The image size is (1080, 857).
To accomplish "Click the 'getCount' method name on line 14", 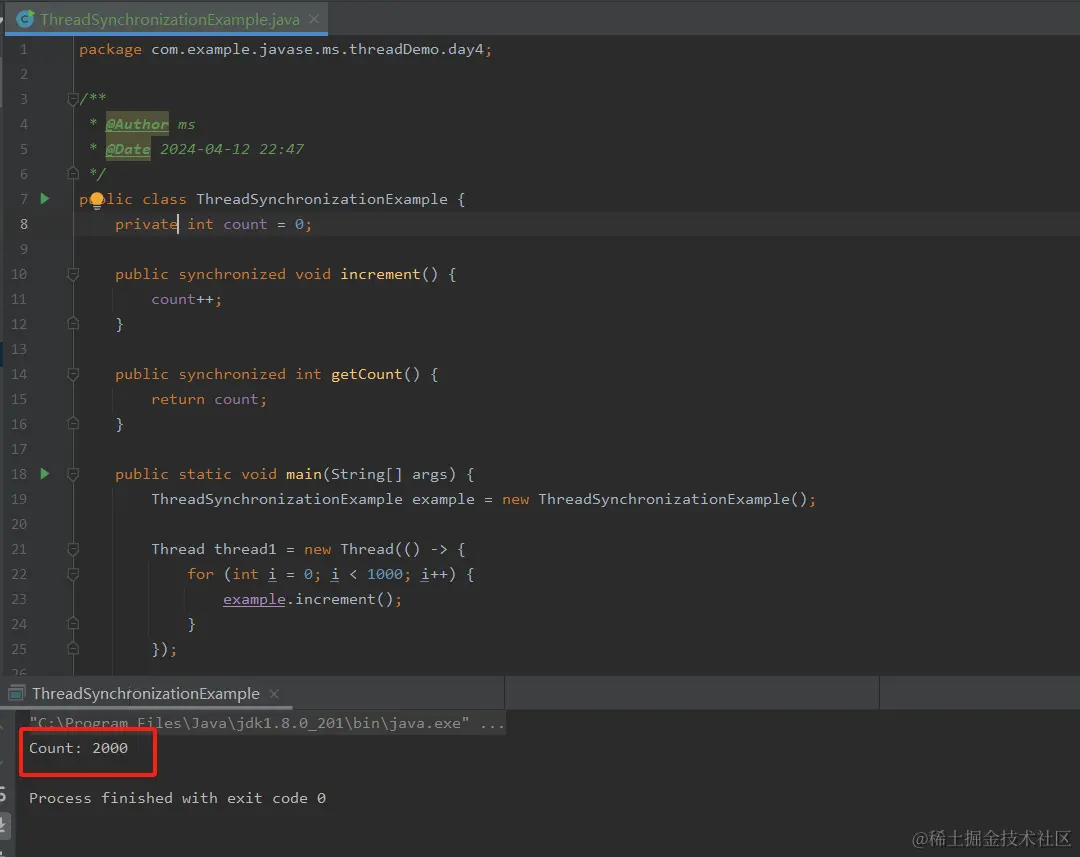I will point(366,374).
